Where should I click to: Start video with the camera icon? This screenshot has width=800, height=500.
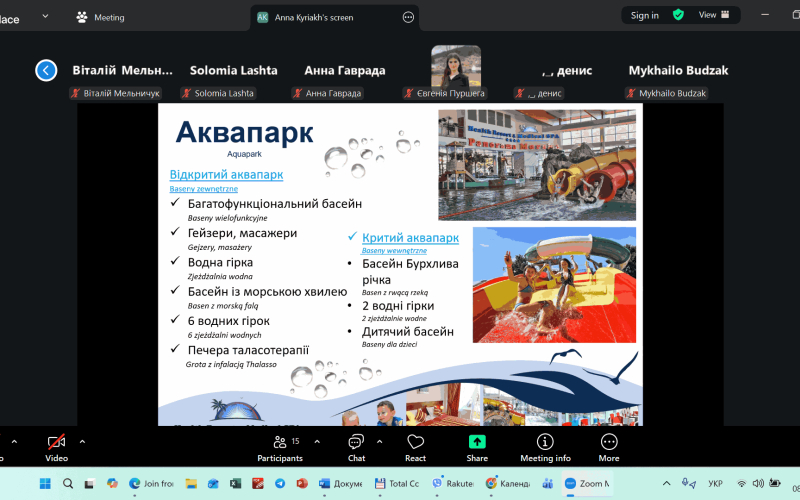pos(57,442)
